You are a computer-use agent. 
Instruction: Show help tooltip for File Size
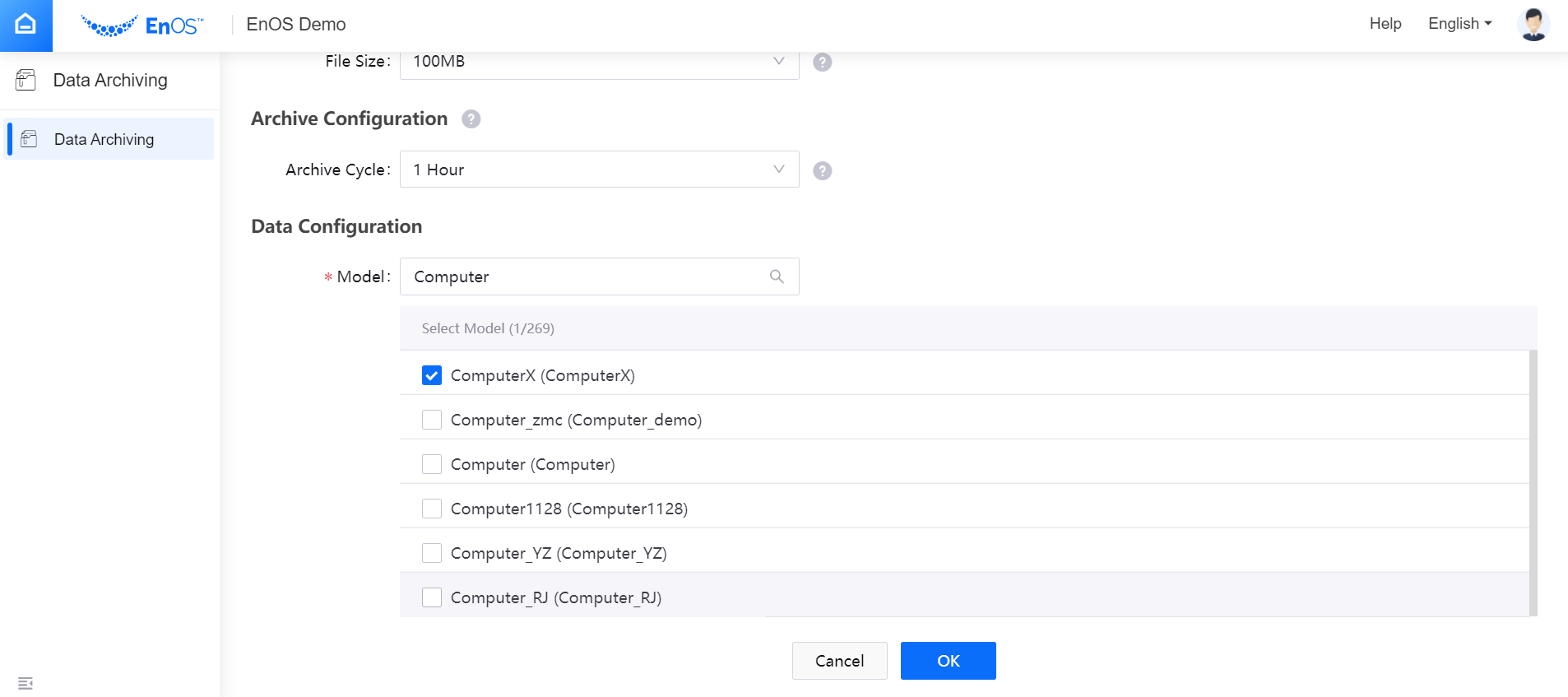click(822, 62)
